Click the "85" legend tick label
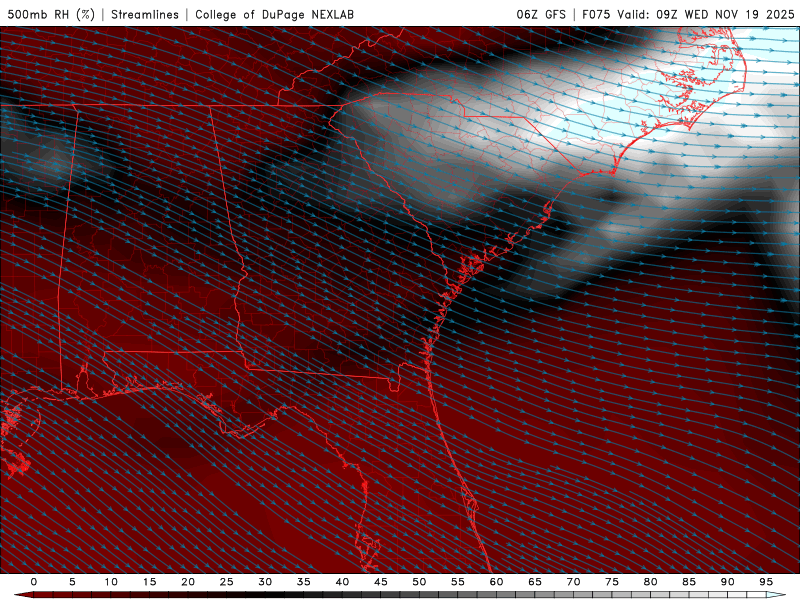Viewport: 800px width, 600px height. [689, 582]
